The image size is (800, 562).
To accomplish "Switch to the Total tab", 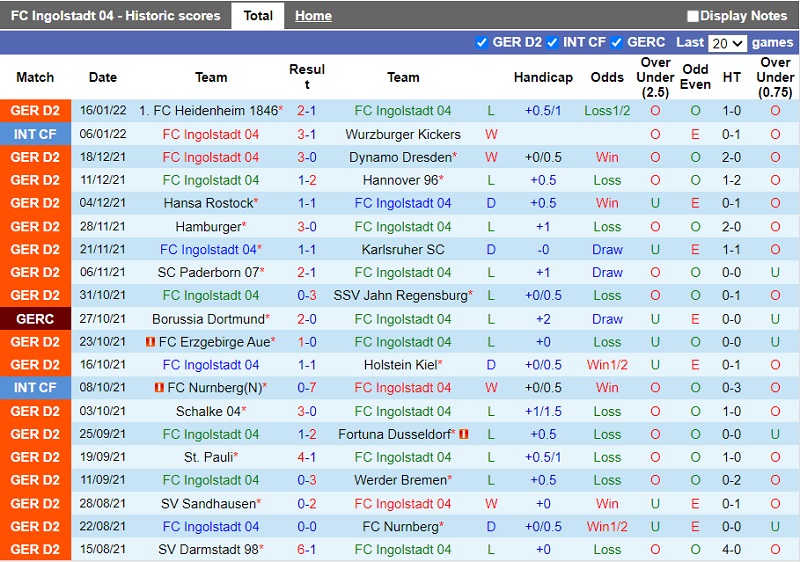I will pyautogui.click(x=258, y=16).
